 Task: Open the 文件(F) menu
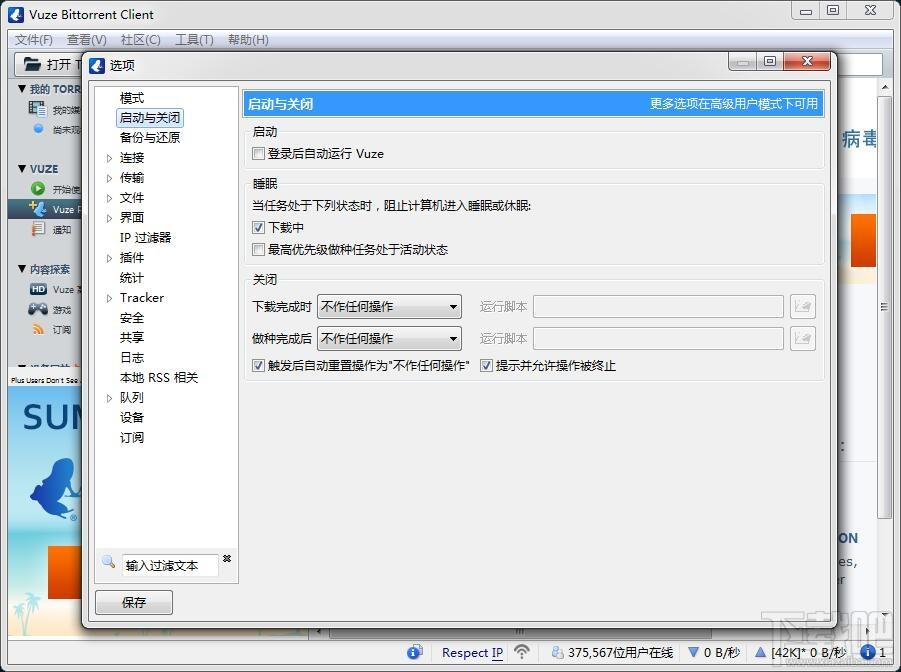tap(33, 40)
